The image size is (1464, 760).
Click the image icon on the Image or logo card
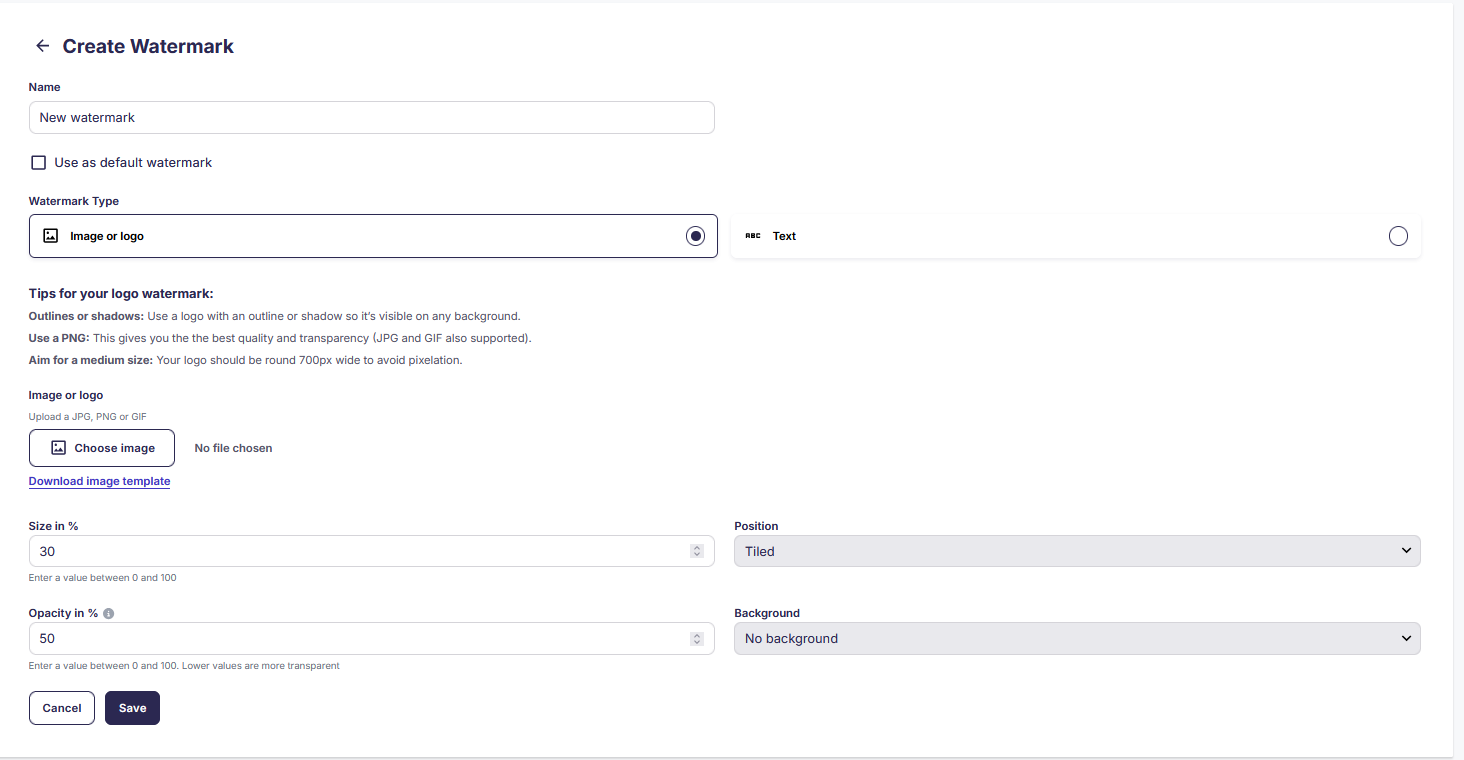pos(51,235)
